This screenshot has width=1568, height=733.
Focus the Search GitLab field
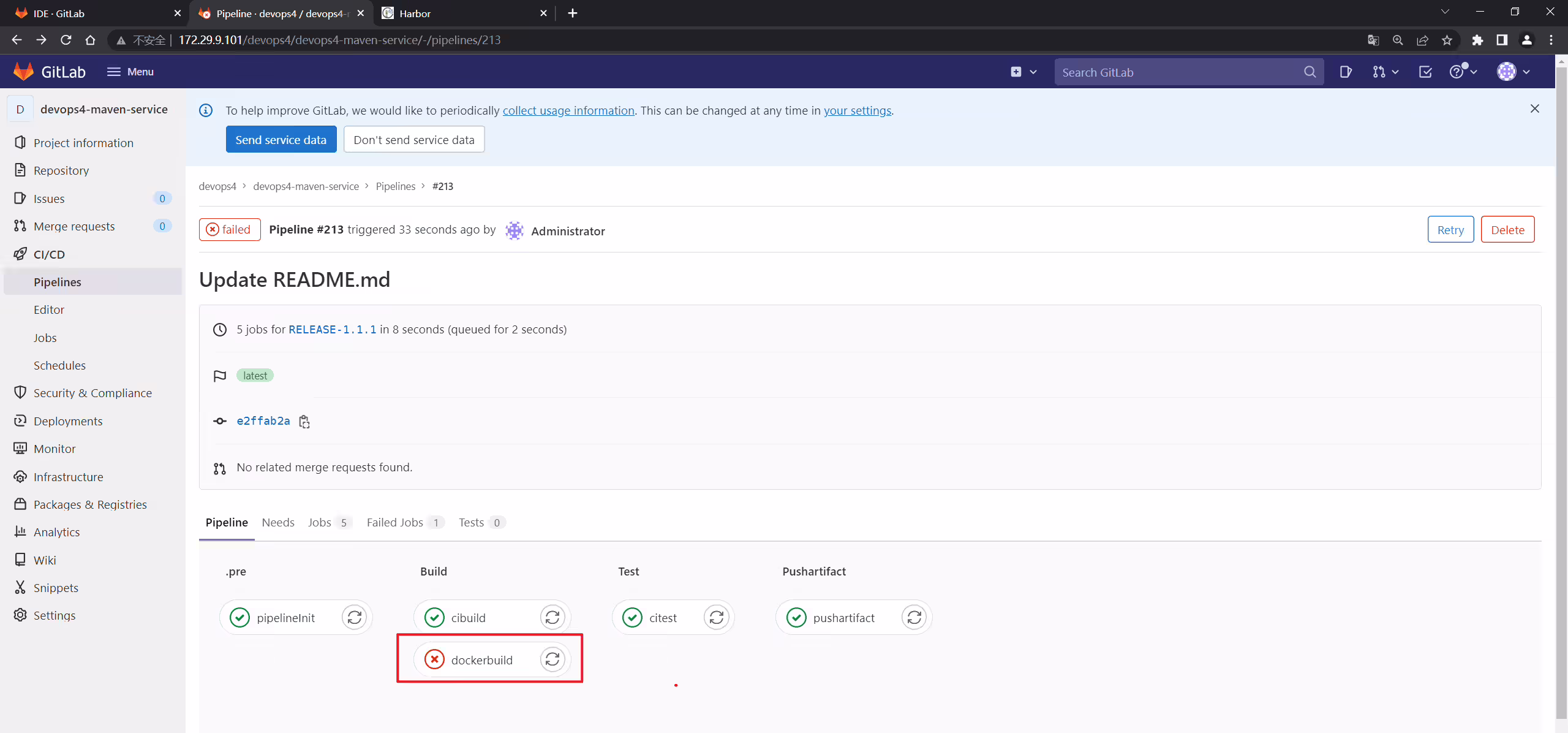pyautogui.click(x=1188, y=72)
